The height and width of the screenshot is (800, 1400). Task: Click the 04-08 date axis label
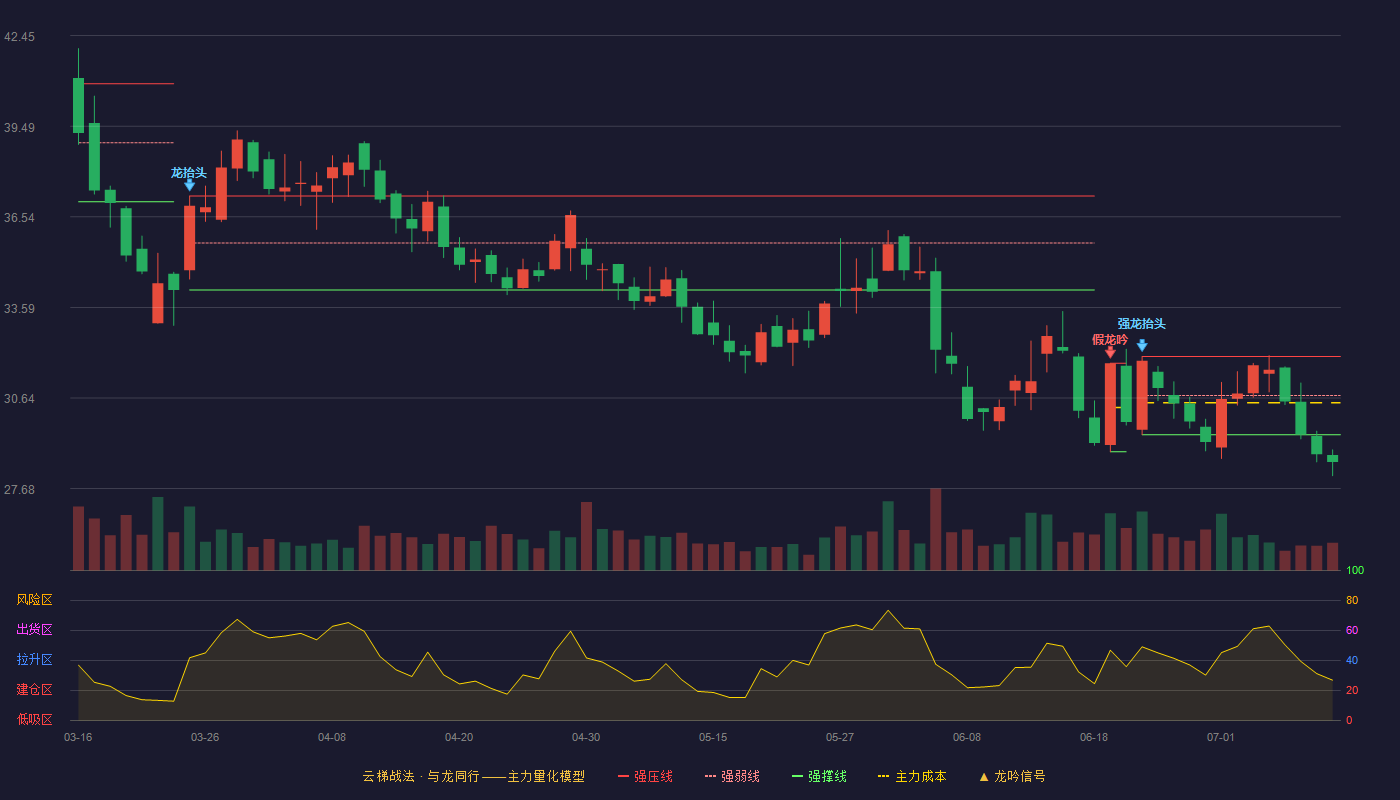(x=332, y=737)
